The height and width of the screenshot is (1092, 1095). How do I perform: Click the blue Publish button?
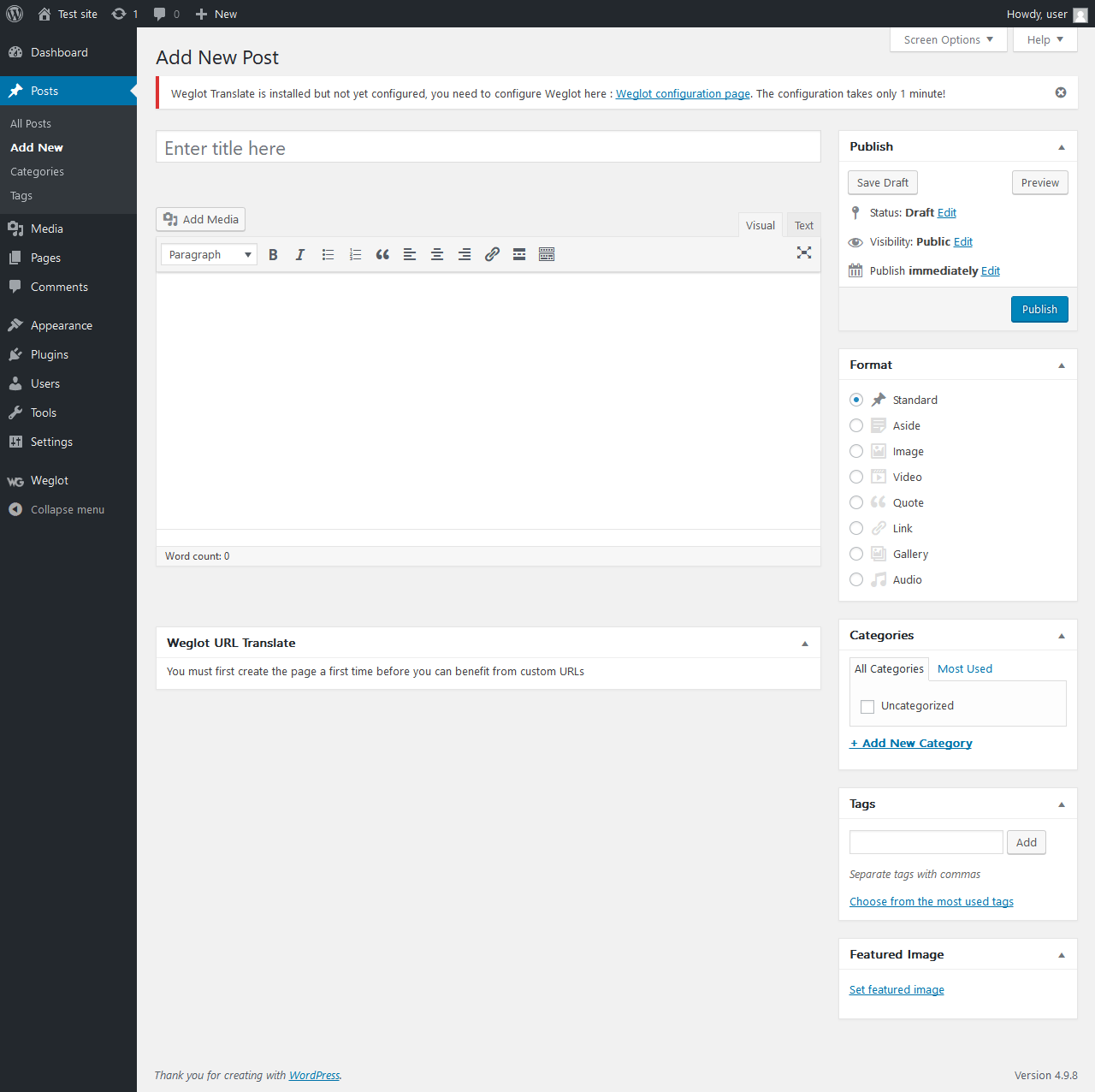[x=1039, y=309]
